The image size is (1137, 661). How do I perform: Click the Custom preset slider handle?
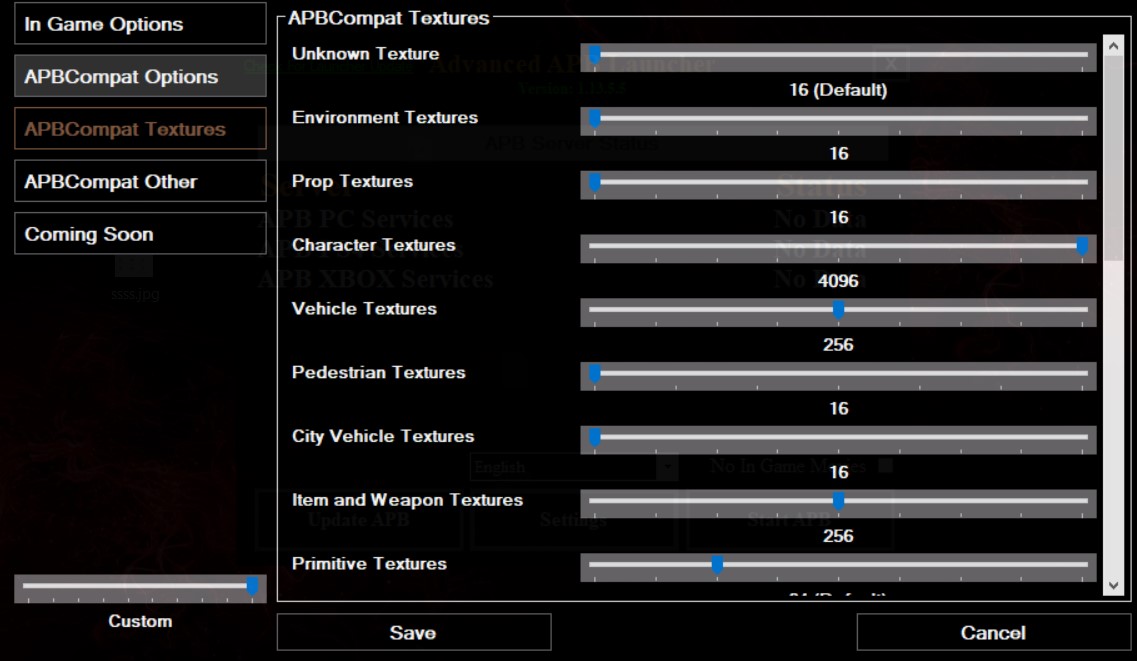[x=252, y=586]
